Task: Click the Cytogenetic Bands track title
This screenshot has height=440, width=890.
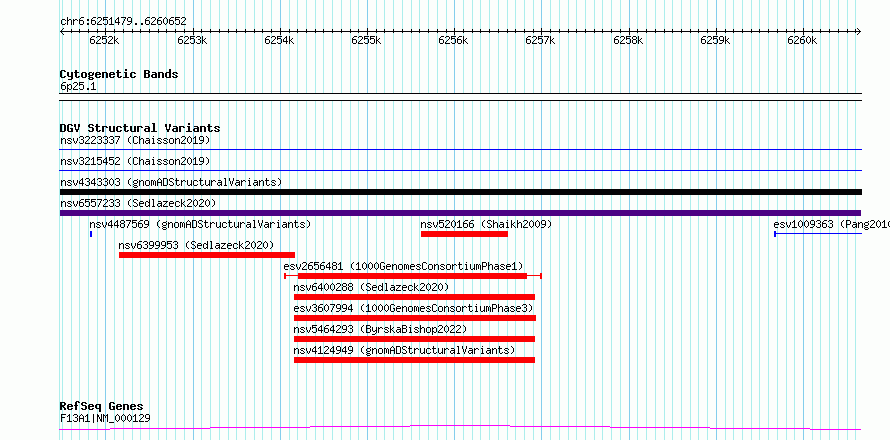Action: pos(119,74)
